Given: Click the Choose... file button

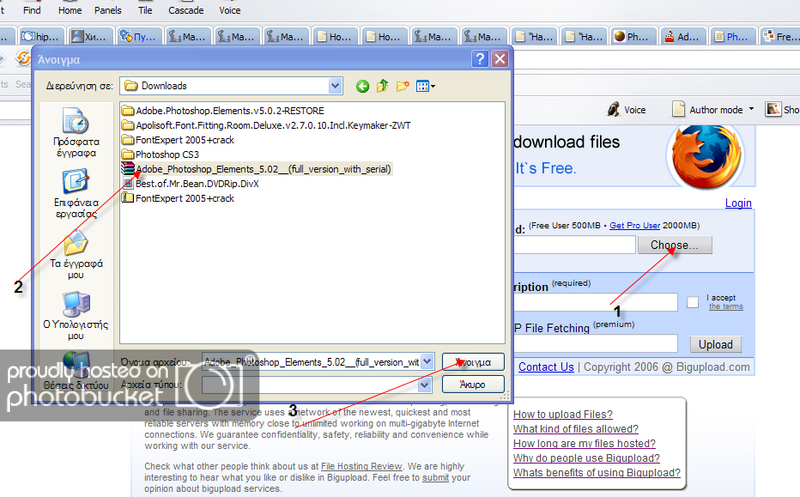Looking at the screenshot, I should 680,244.
